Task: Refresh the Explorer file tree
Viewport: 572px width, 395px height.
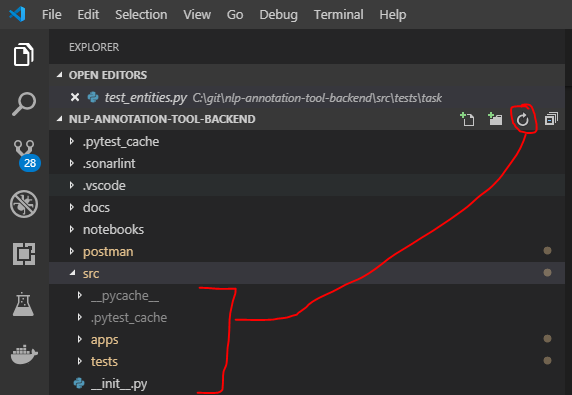Action: pyautogui.click(x=523, y=119)
